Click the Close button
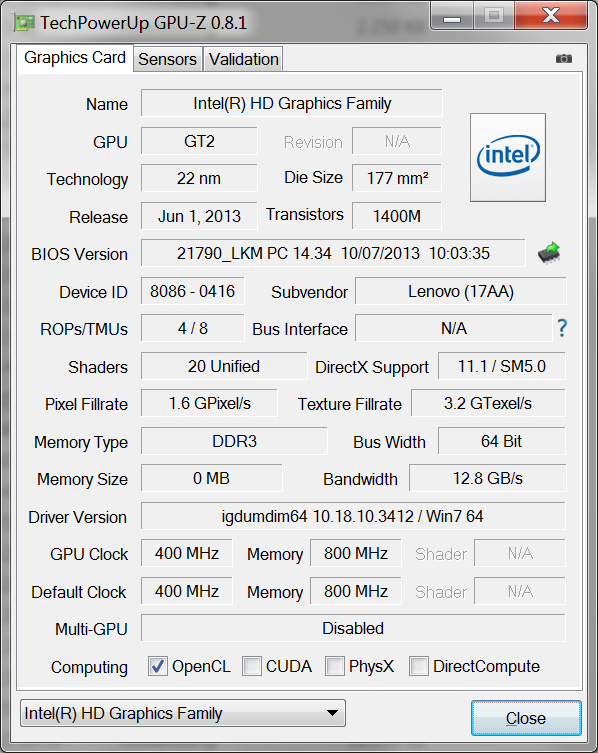Viewport: 598px width, 753px height. pyautogui.click(x=526, y=718)
